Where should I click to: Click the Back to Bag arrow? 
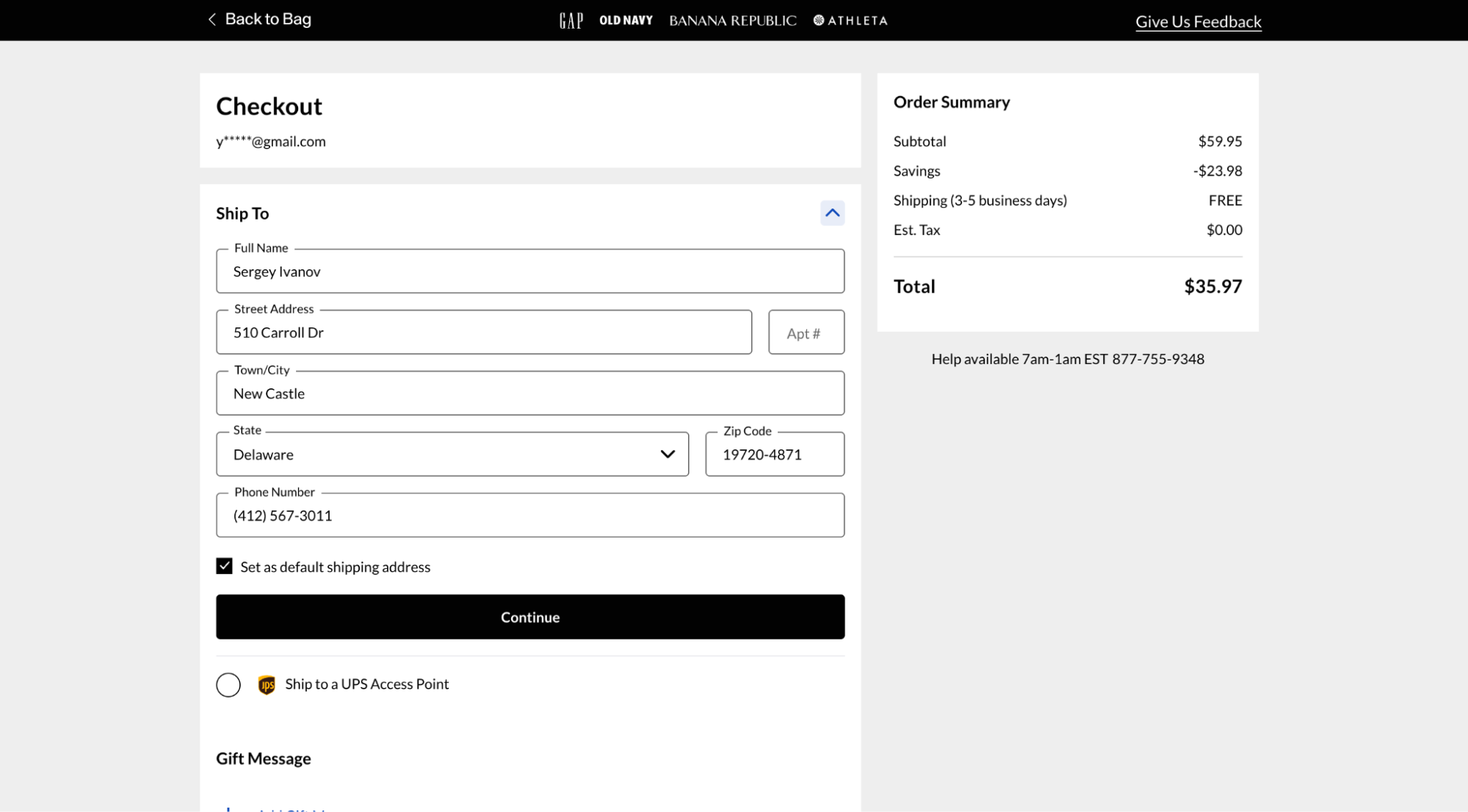tap(212, 19)
